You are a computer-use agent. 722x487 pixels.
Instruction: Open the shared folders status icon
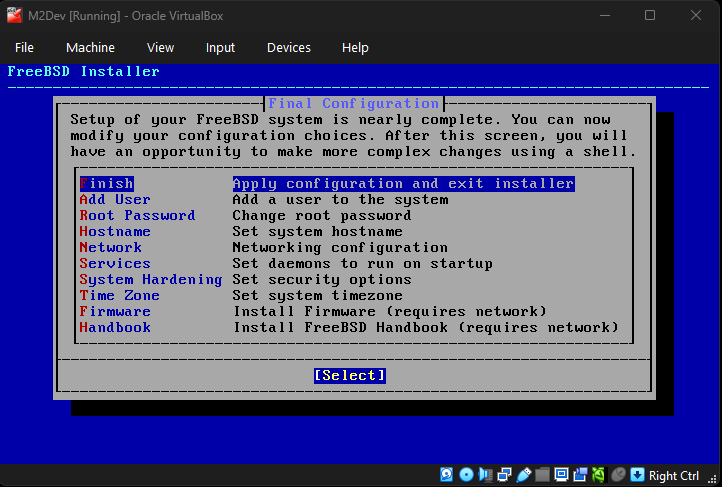coord(542,475)
